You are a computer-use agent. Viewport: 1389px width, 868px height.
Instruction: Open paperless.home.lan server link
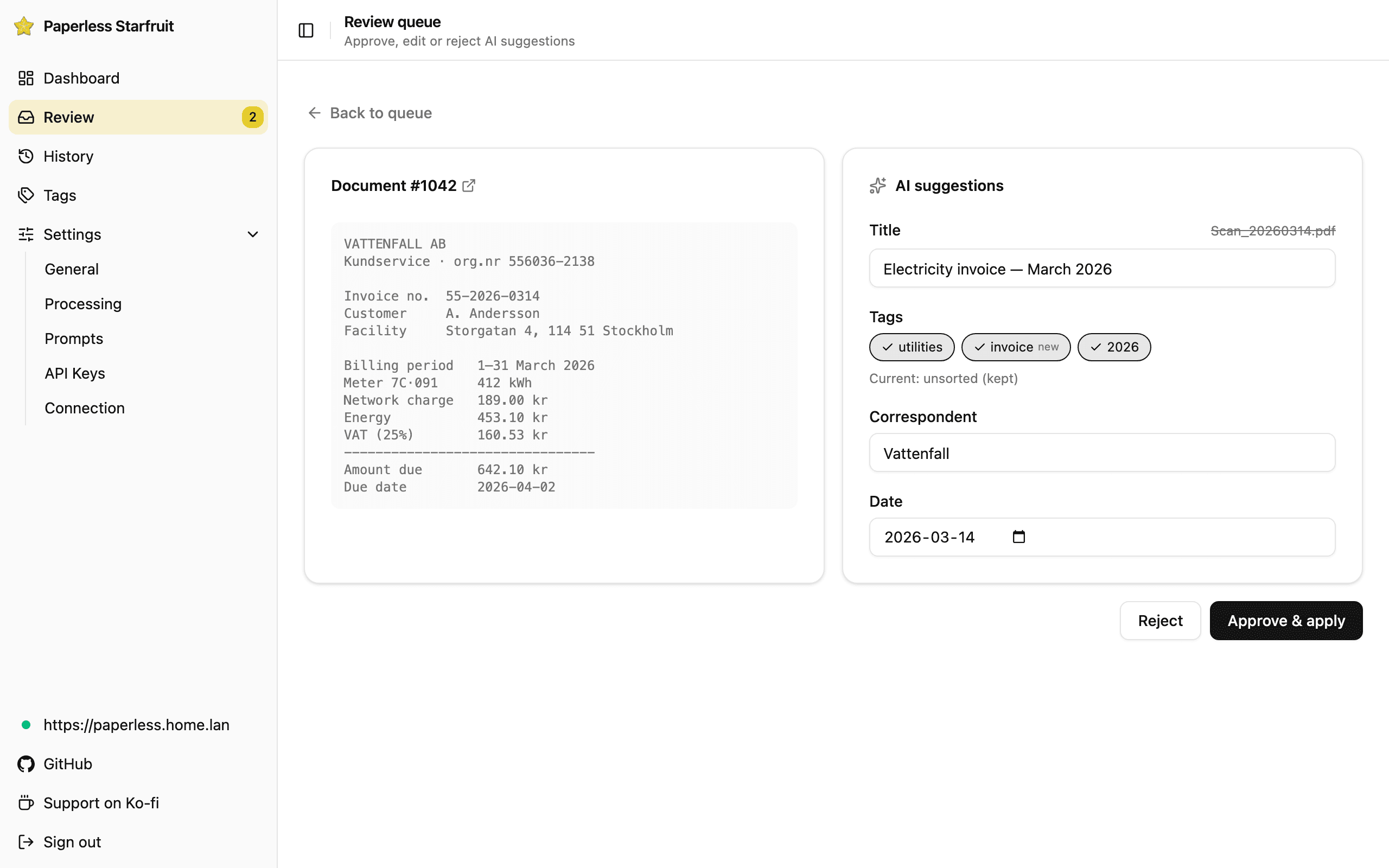[137, 725]
